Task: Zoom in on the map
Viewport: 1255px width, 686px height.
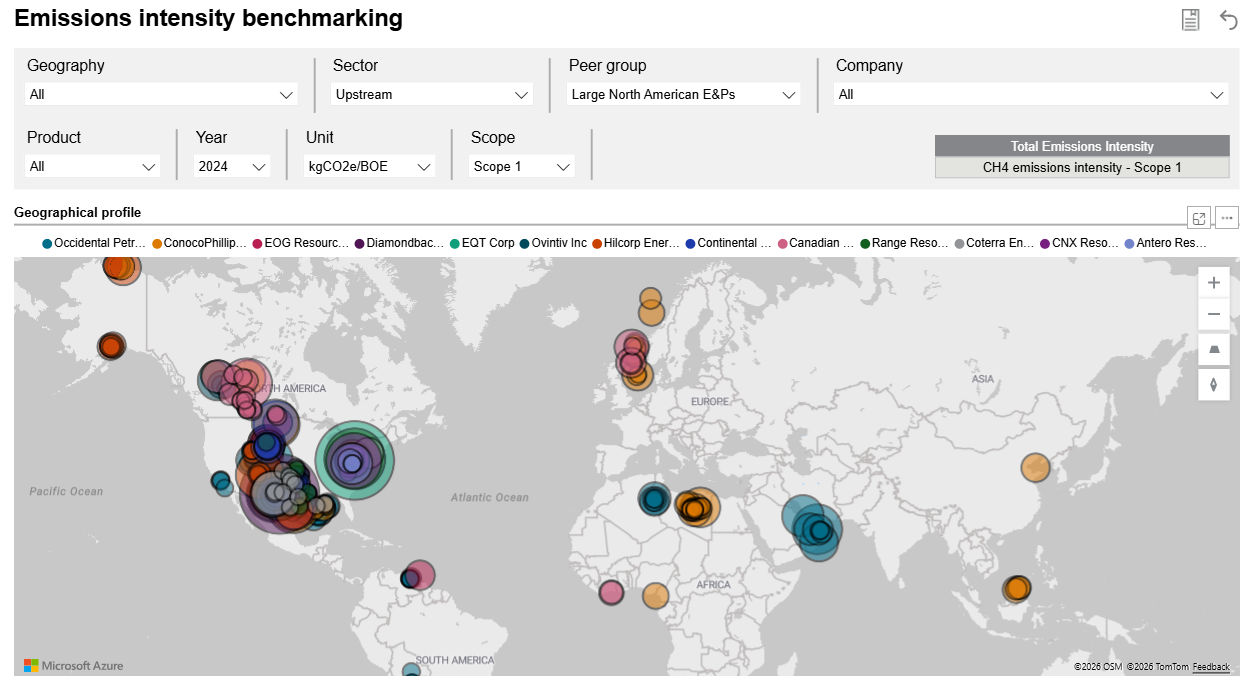Action: (1214, 283)
